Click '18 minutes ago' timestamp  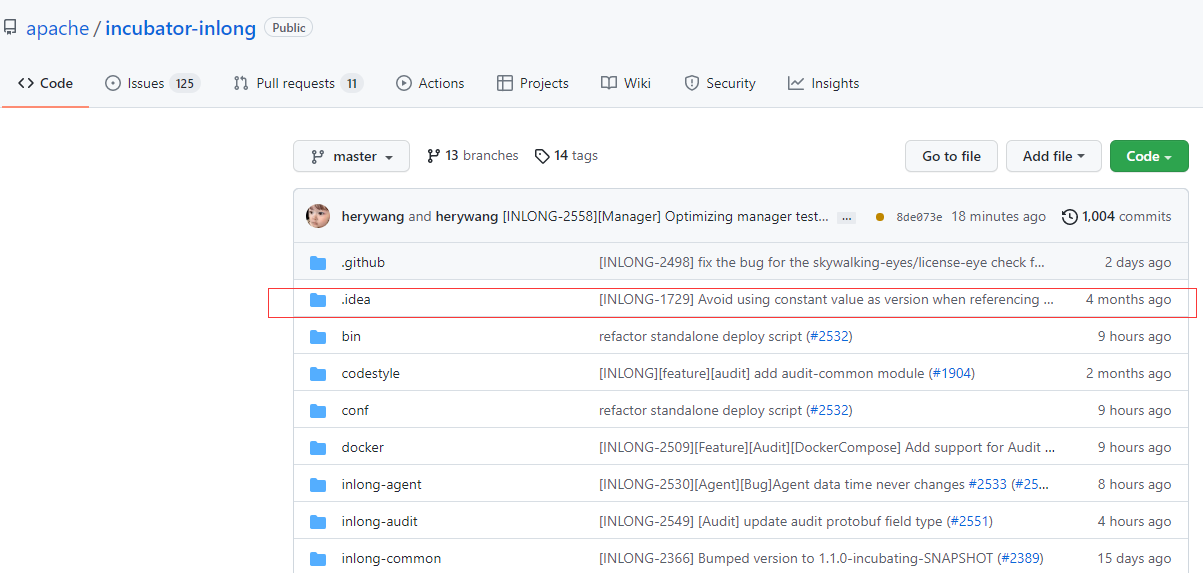[998, 216]
